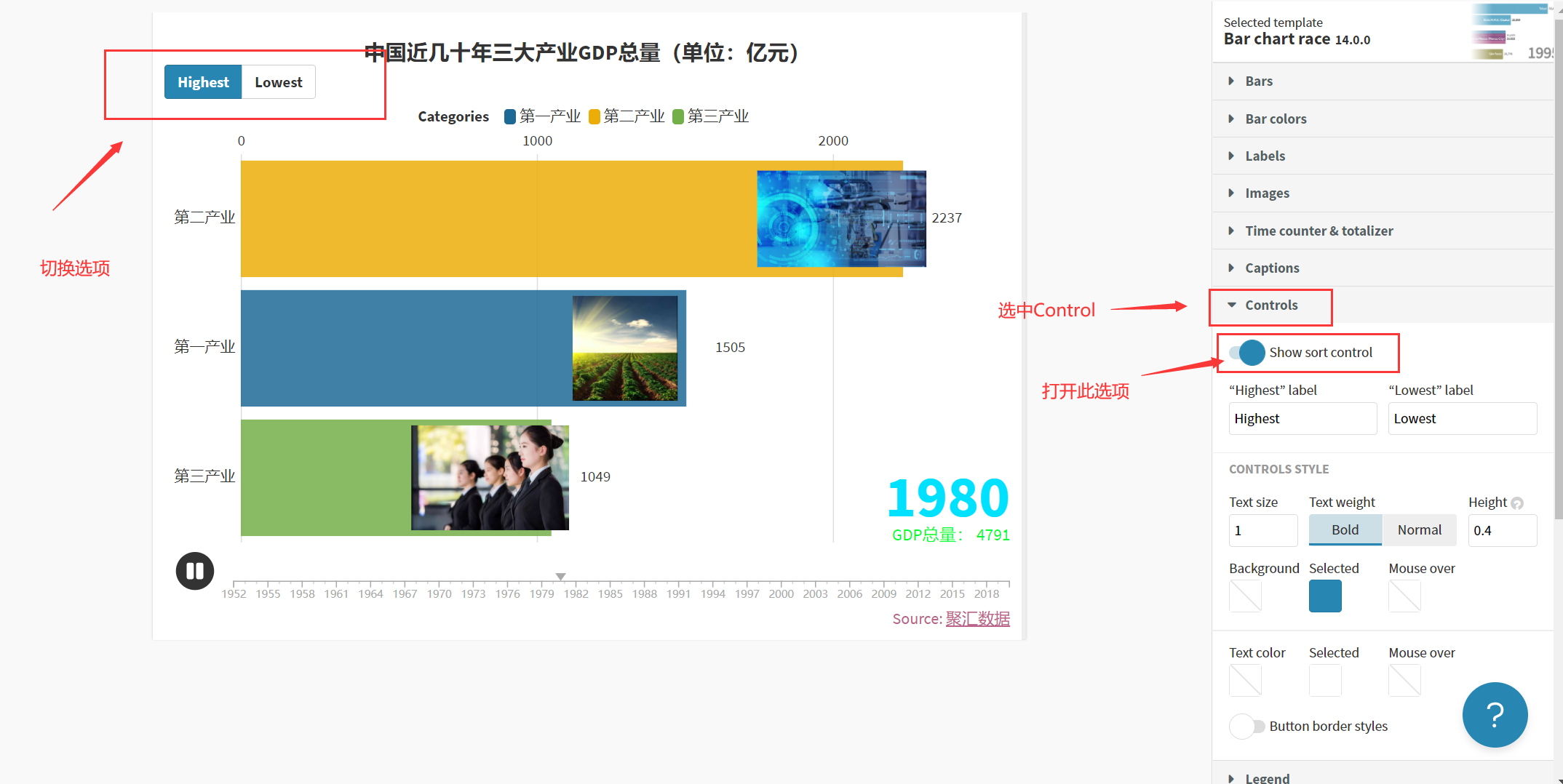1563x784 pixels.
Task: Pick the text Mouse over color swatch
Action: click(1404, 681)
